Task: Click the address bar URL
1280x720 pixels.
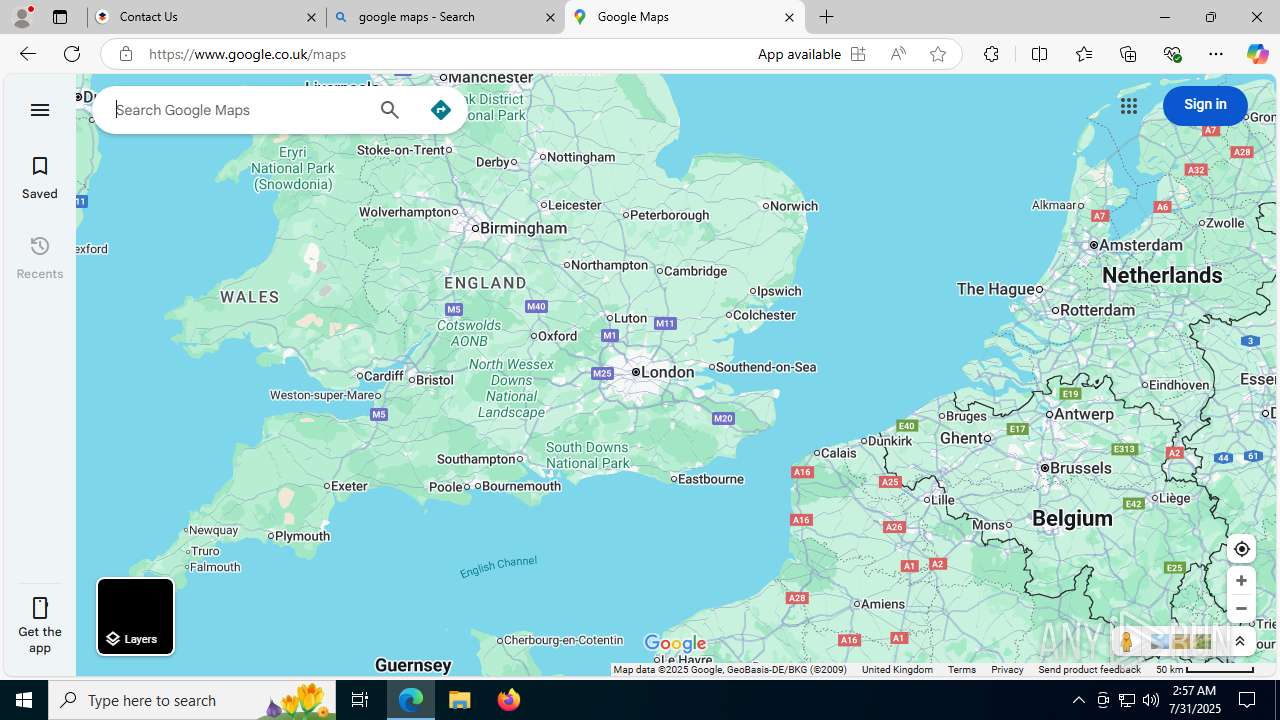Action: pos(247,54)
